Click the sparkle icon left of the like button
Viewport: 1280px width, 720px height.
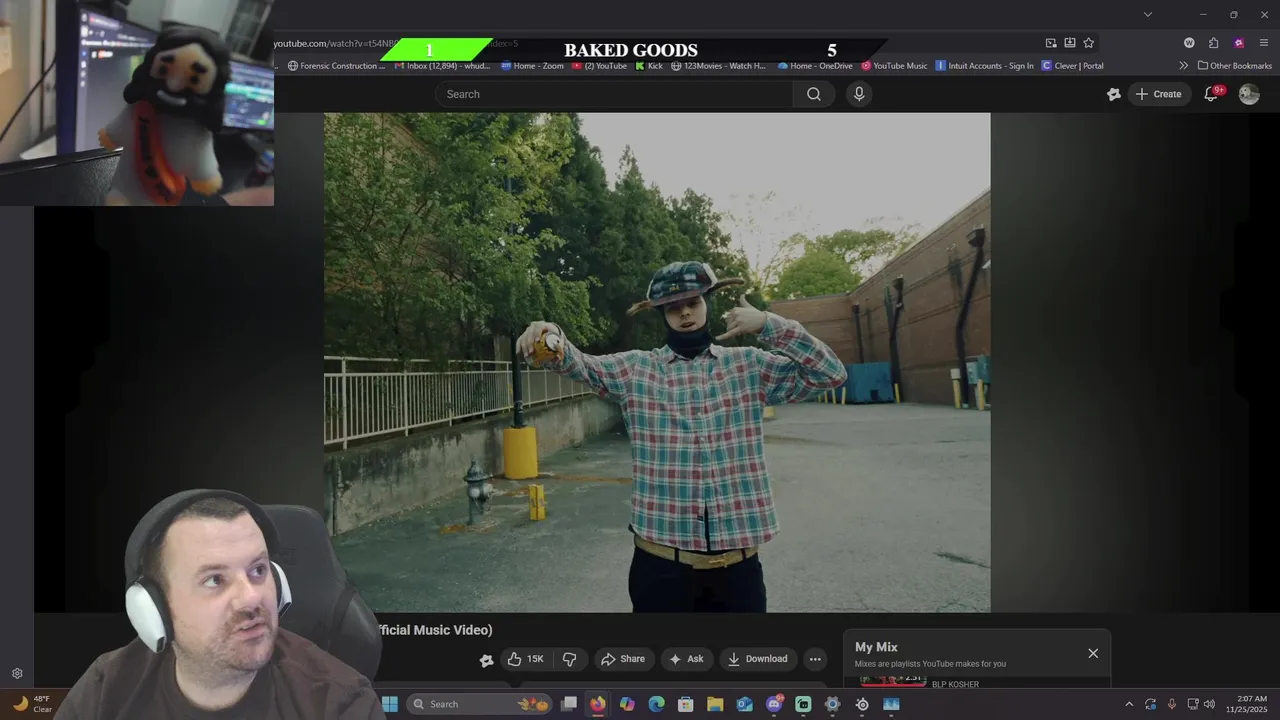click(x=487, y=660)
